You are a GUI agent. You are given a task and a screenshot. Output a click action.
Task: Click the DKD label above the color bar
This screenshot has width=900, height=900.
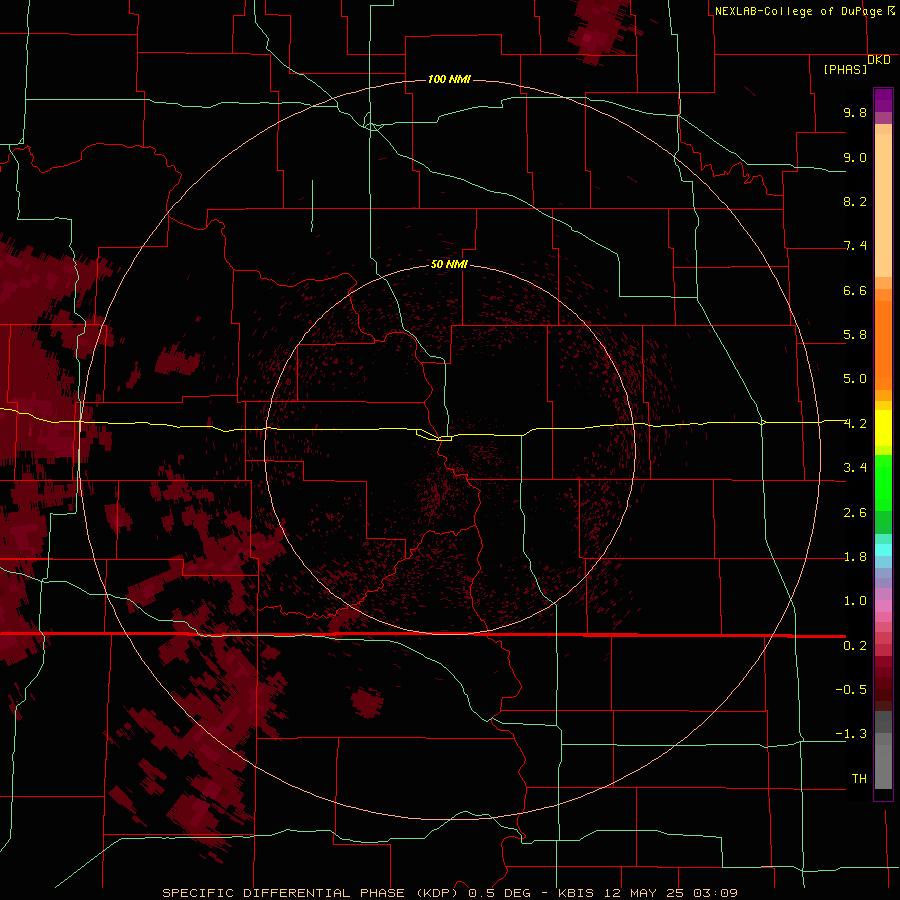click(879, 60)
